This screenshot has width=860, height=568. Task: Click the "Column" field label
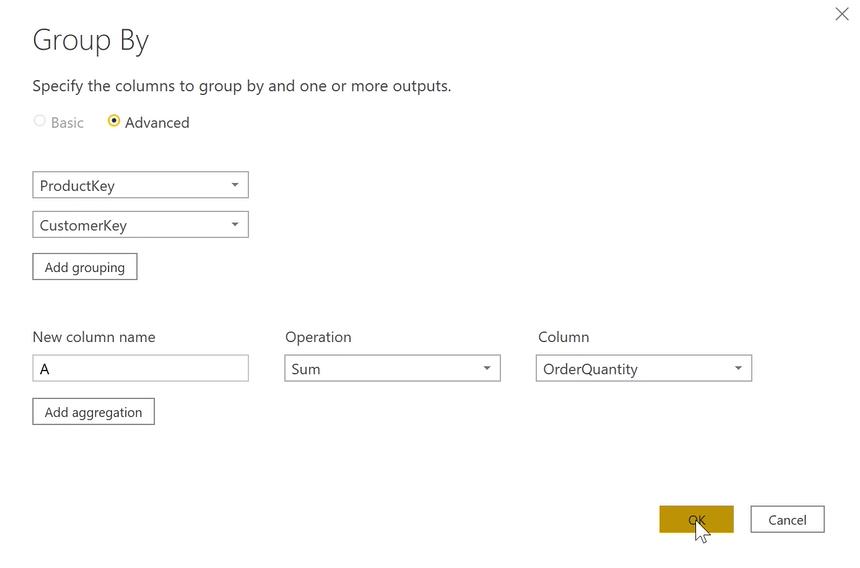point(564,337)
